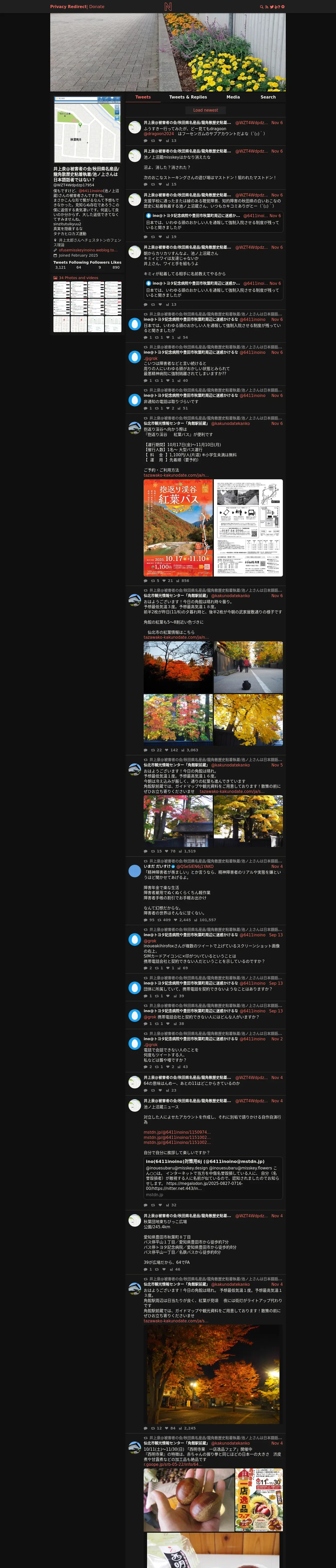Screen dimensions: 336x1568
Task: Open the Privacy Redirect link
Action: (68, 7)
